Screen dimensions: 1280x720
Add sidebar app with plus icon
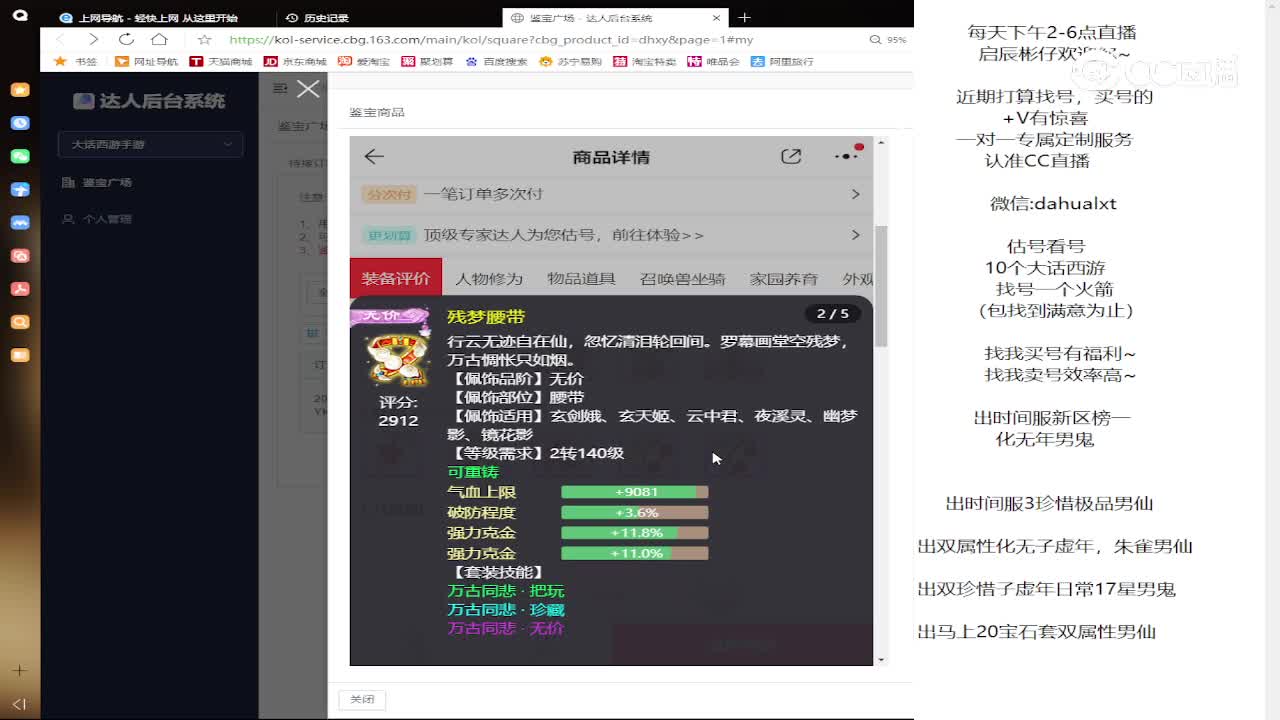coord(19,670)
